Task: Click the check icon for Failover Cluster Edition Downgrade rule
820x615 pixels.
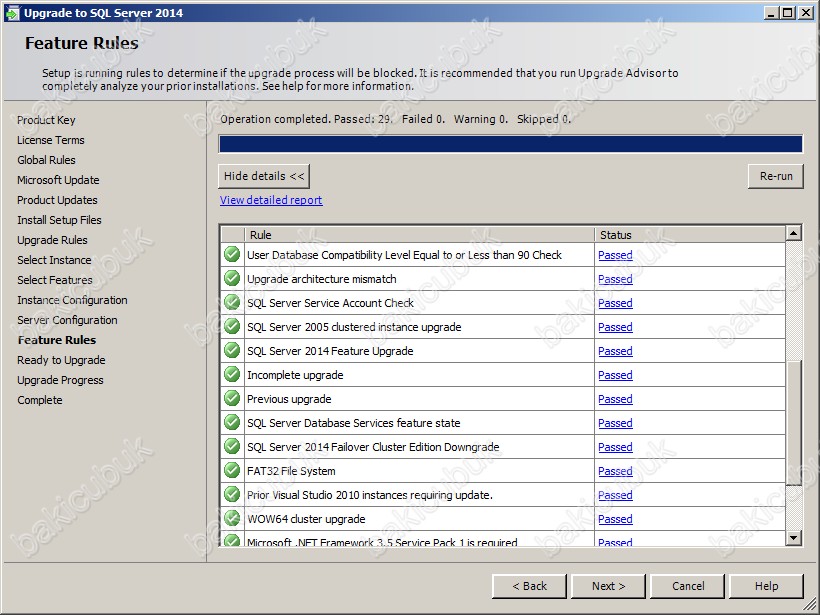Action: pyautogui.click(x=232, y=447)
